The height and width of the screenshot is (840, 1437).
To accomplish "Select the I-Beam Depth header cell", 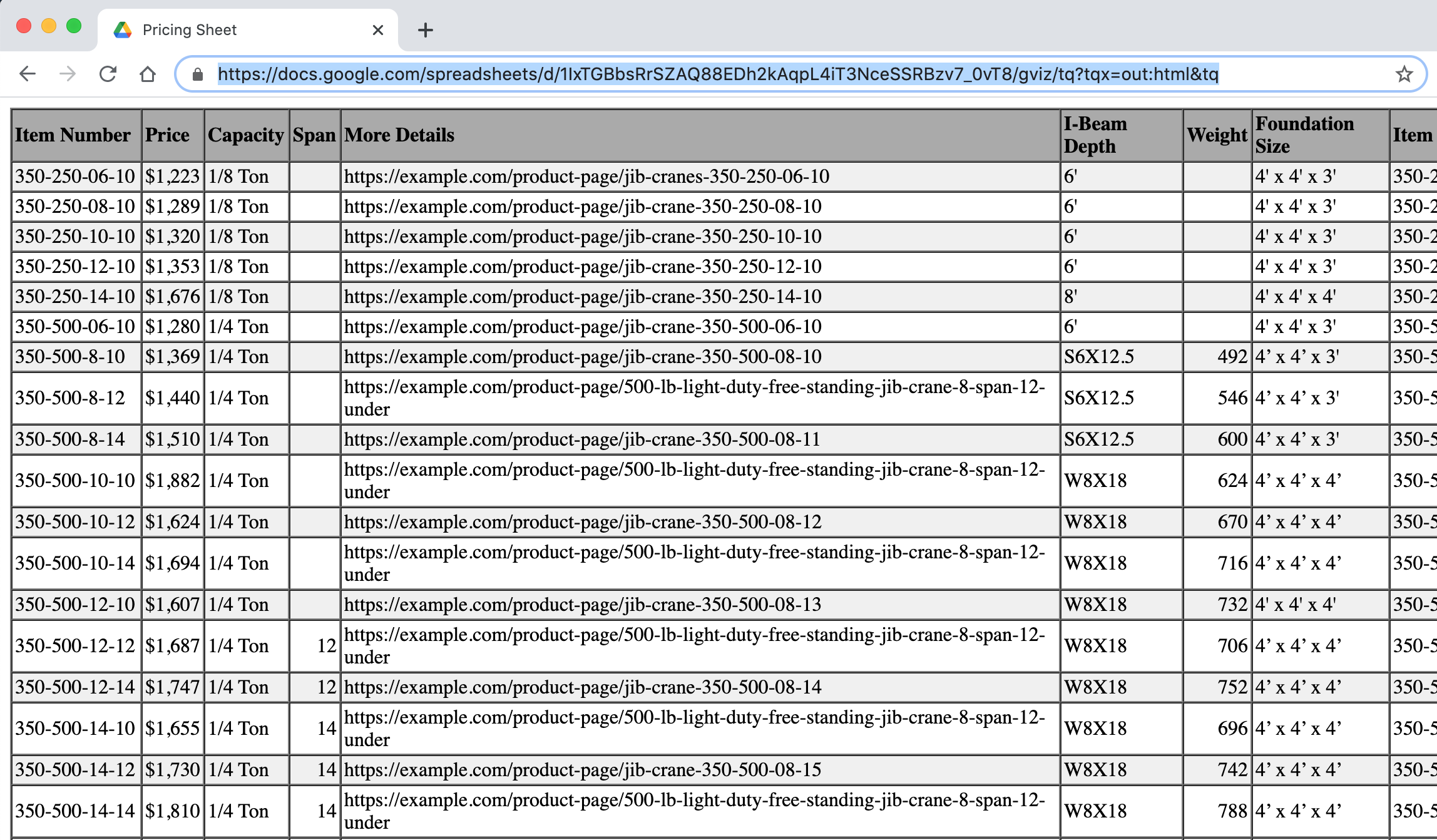I will [1095, 135].
